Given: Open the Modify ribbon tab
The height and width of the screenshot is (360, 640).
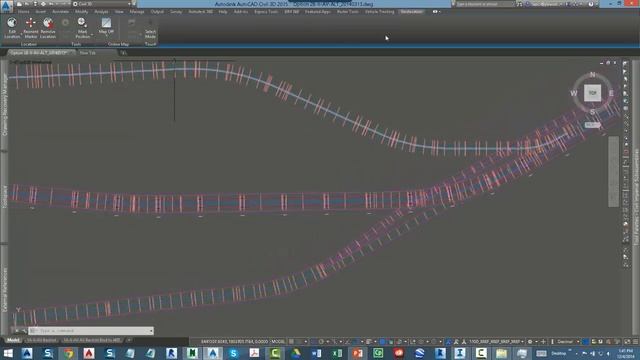Looking at the screenshot, I should tap(81, 12).
